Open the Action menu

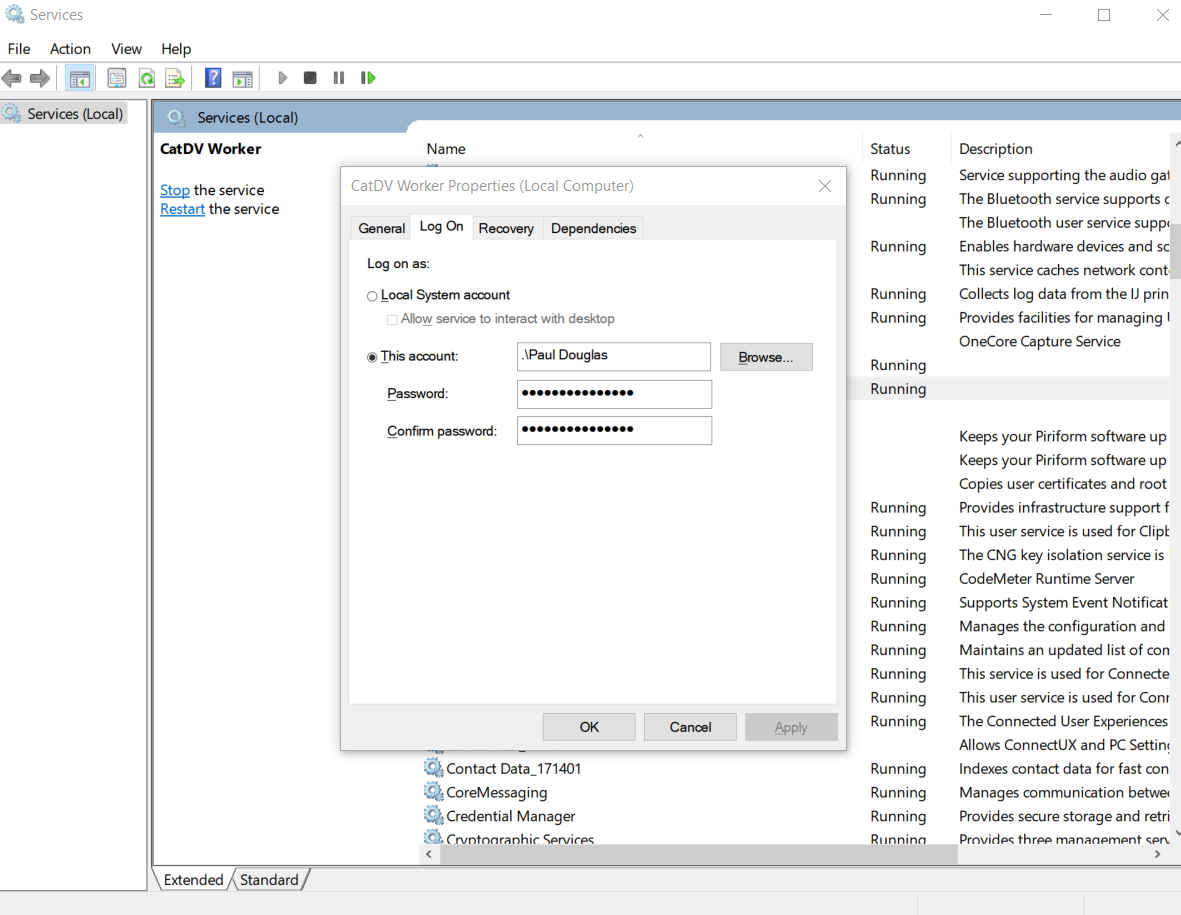pyautogui.click(x=70, y=49)
